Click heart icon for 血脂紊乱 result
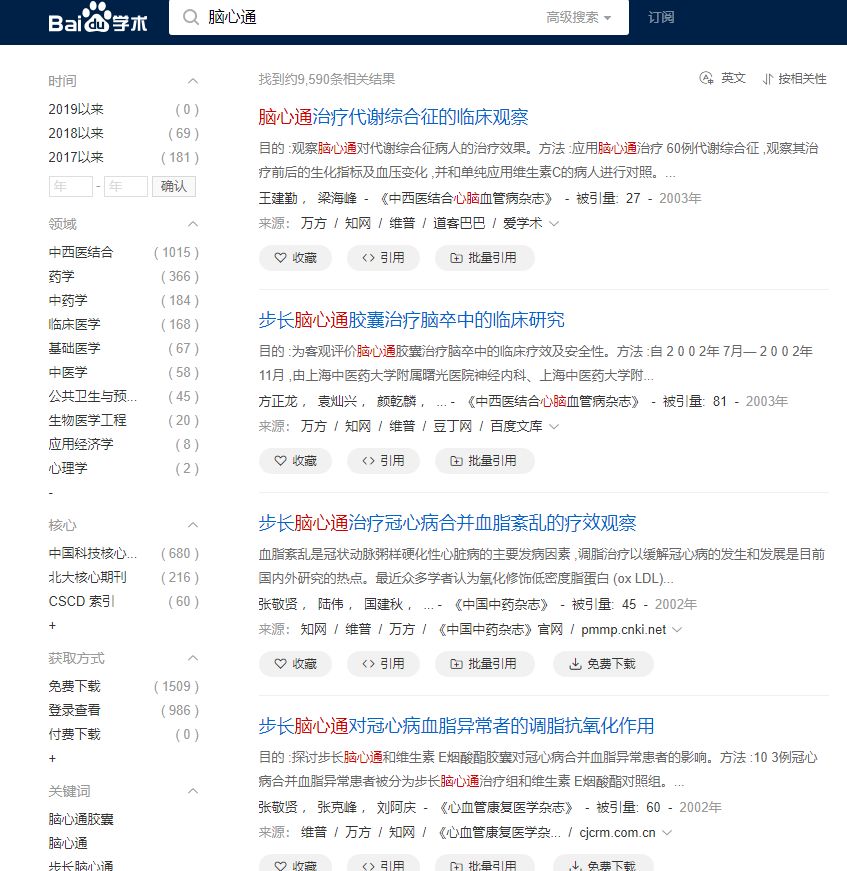This screenshot has width=847, height=871. point(280,663)
